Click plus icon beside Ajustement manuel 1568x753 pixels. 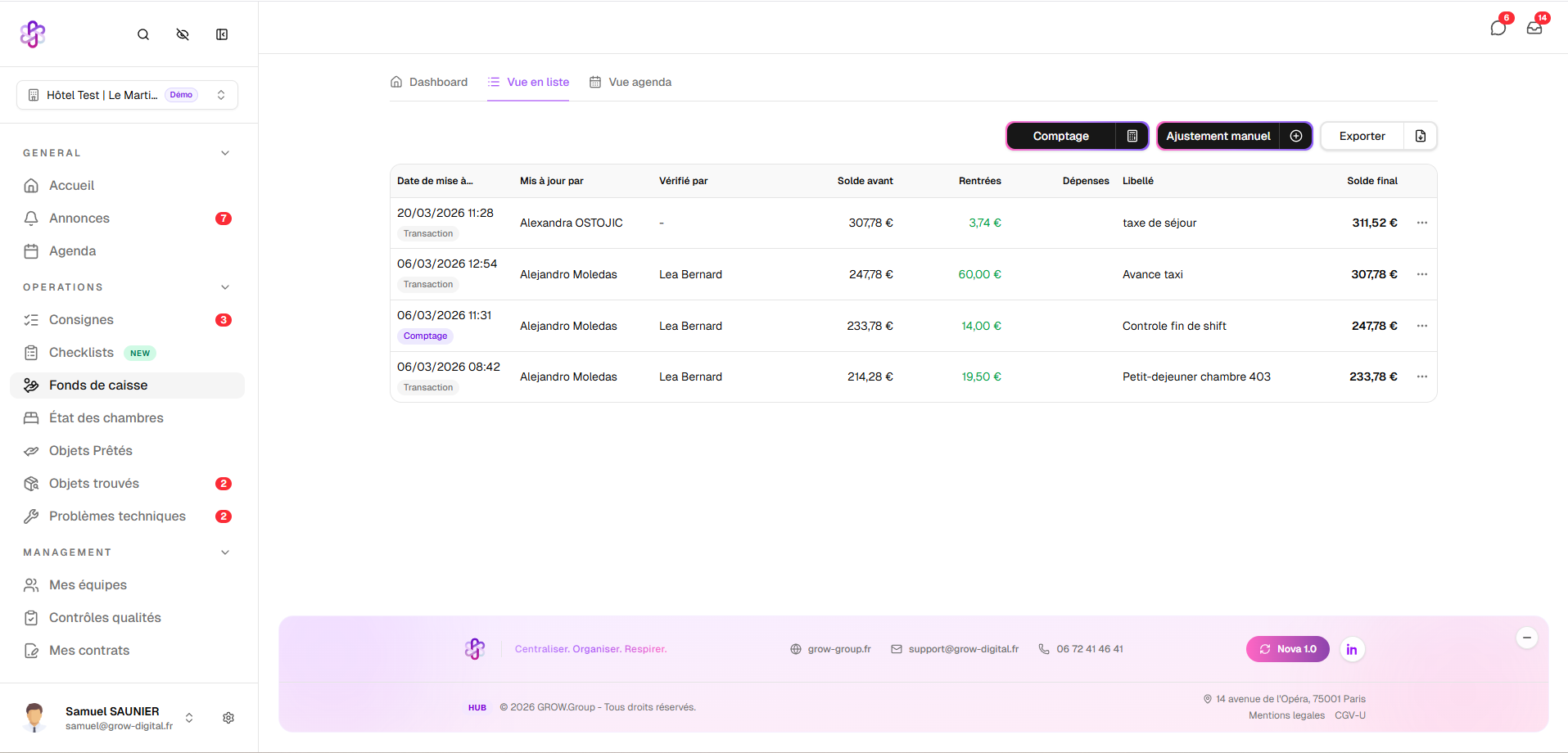pyautogui.click(x=1296, y=136)
